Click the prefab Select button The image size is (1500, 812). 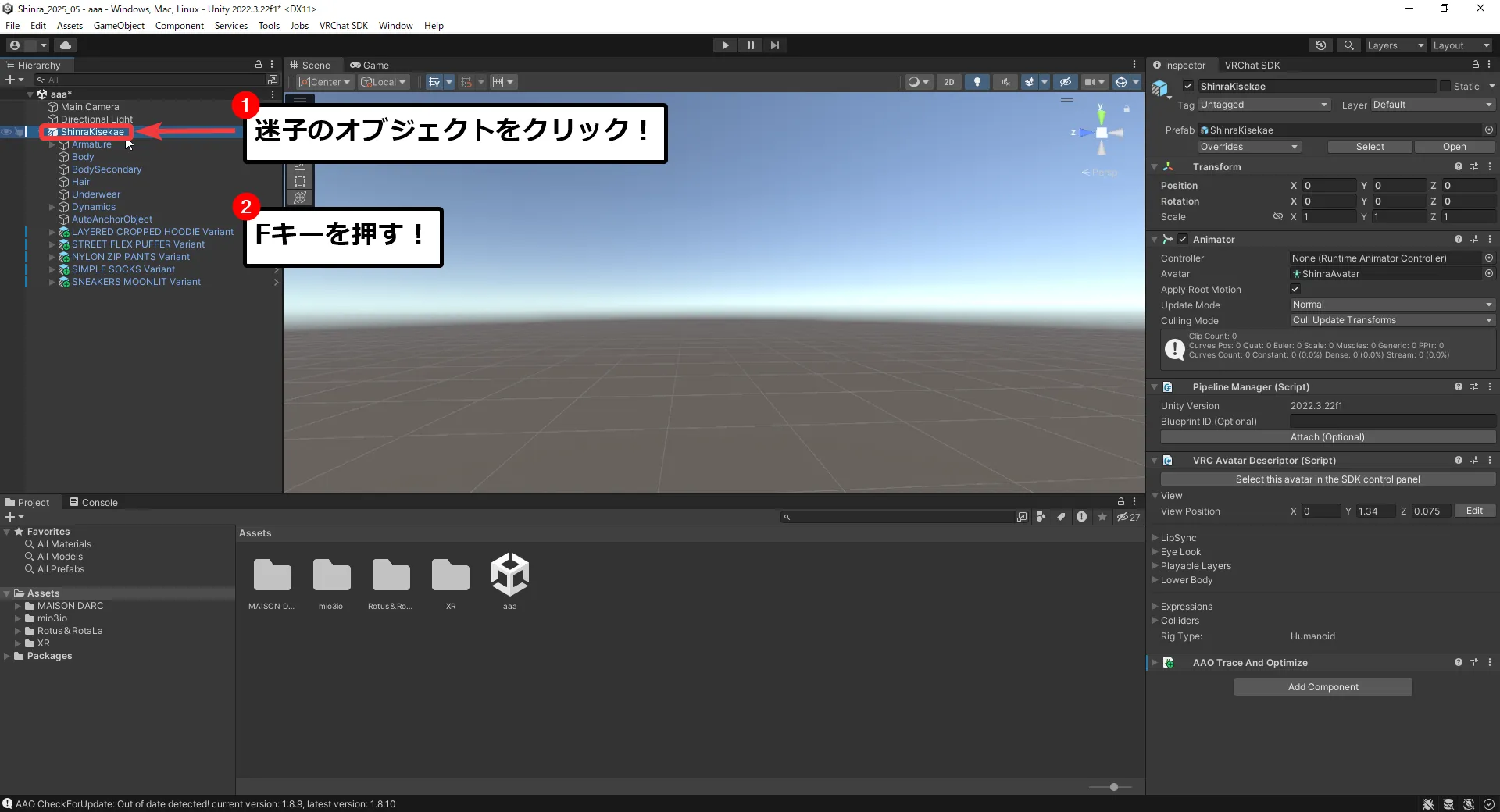(1370, 147)
